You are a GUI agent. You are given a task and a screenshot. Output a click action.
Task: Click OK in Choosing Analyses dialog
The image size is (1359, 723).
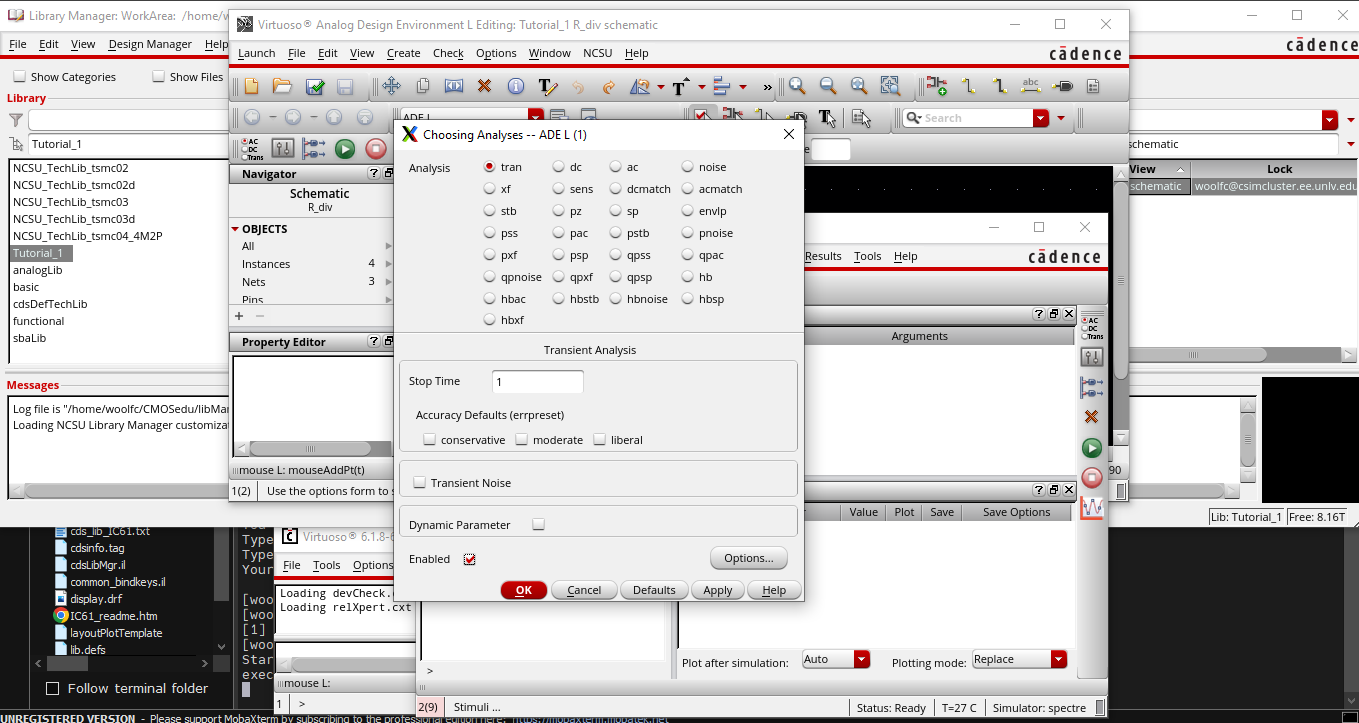click(x=524, y=590)
